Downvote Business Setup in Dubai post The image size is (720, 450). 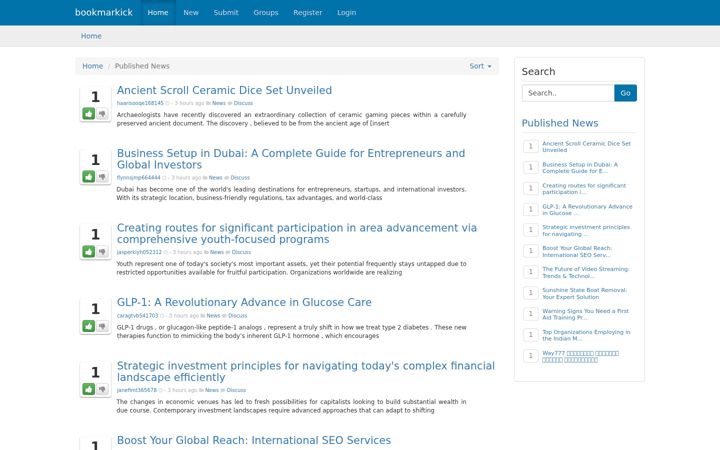102,176
